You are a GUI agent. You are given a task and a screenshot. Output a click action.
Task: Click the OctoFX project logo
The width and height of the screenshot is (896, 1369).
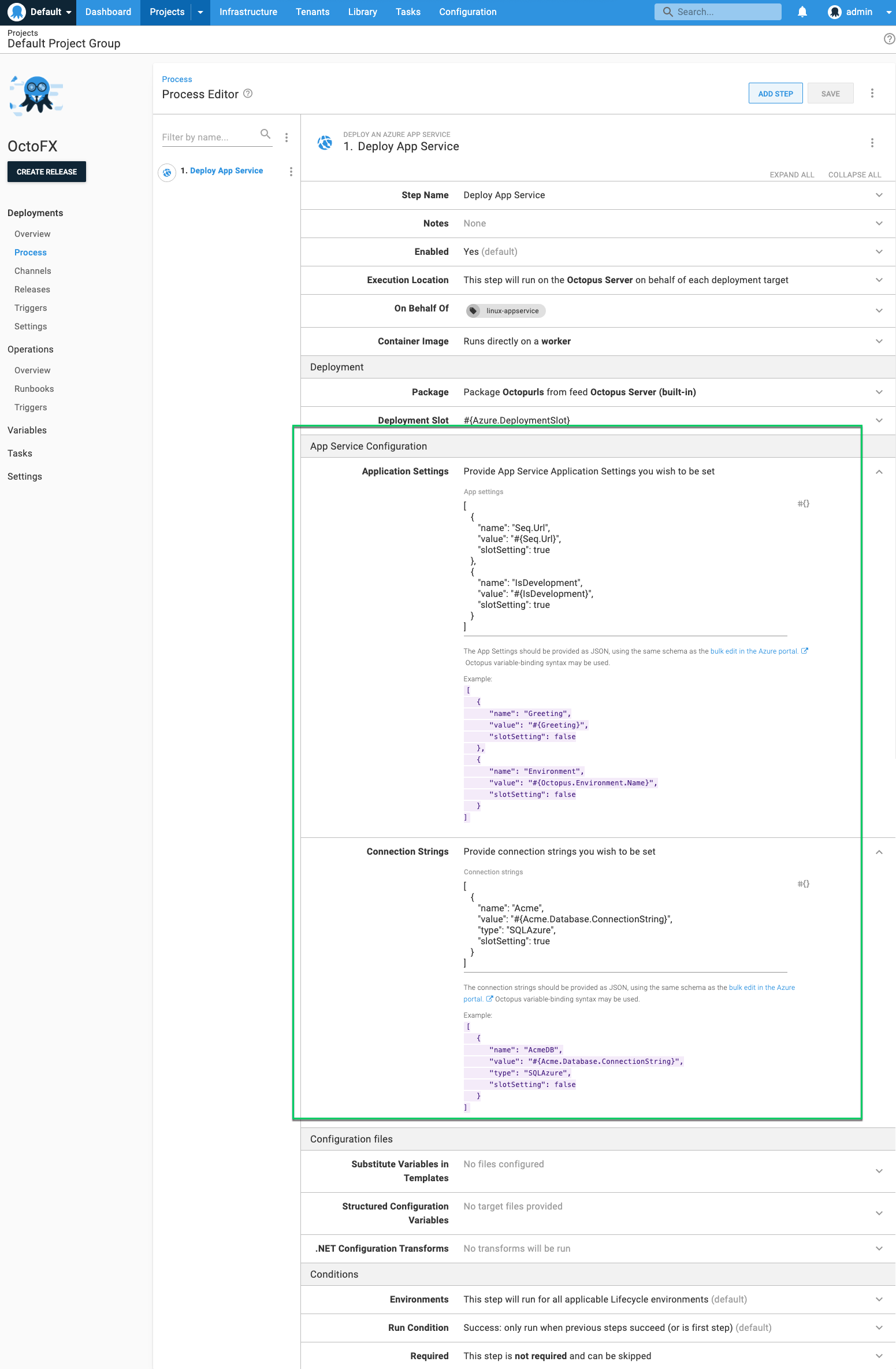[36, 95]
